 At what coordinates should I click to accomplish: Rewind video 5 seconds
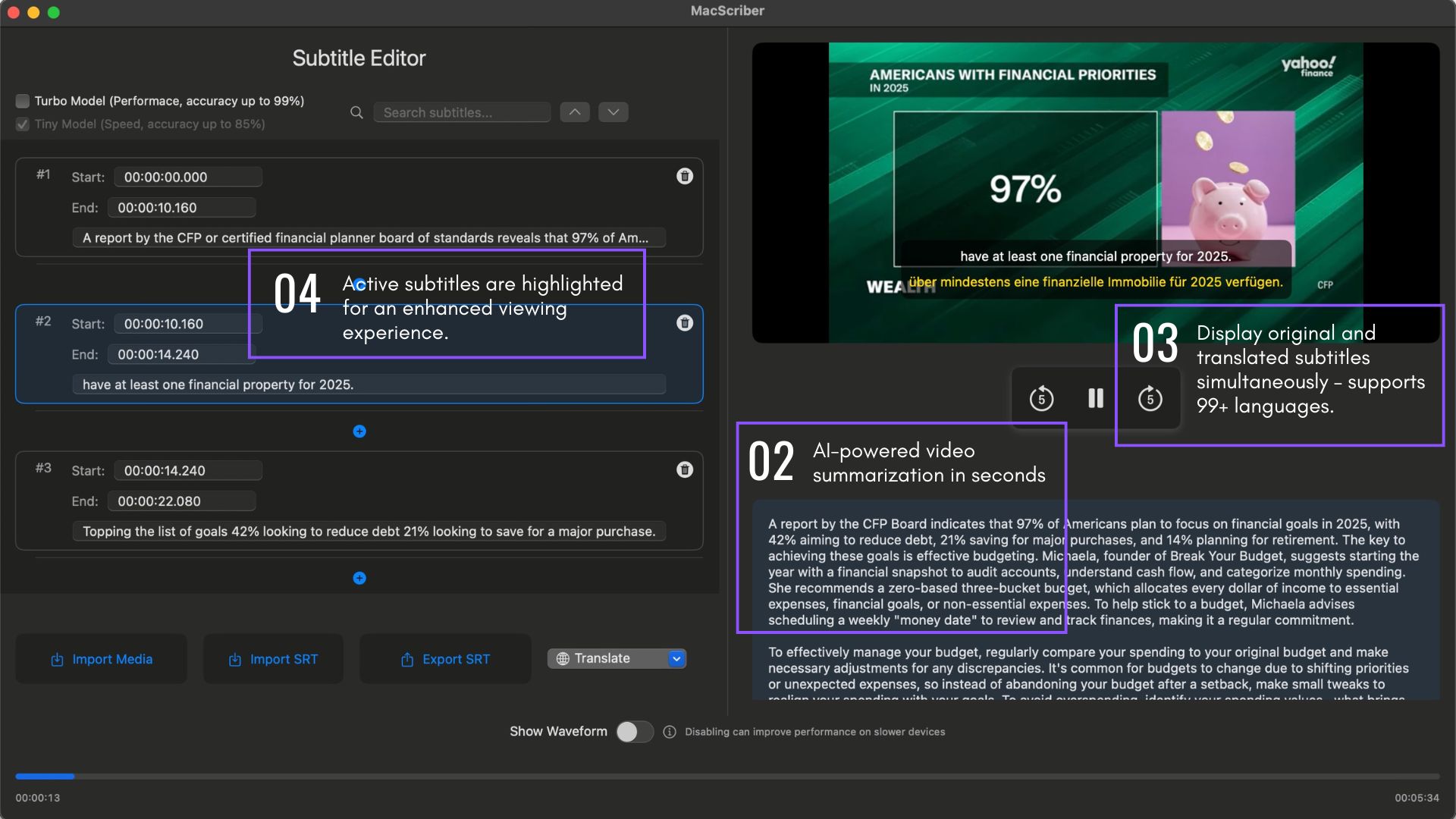coord(1041,398)
